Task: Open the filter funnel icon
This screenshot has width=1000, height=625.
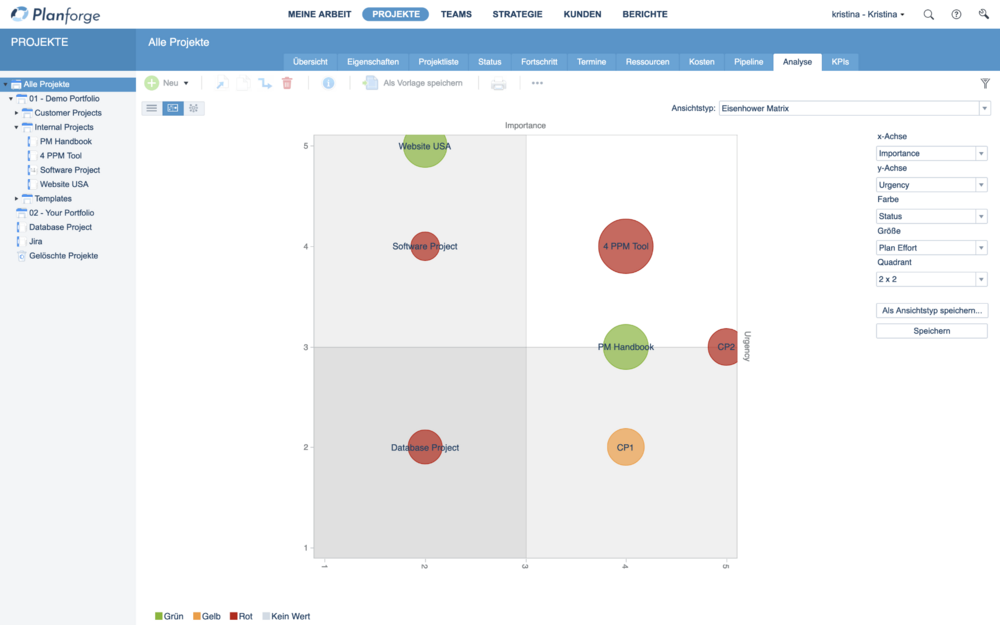Action: (x=984, y=84)
